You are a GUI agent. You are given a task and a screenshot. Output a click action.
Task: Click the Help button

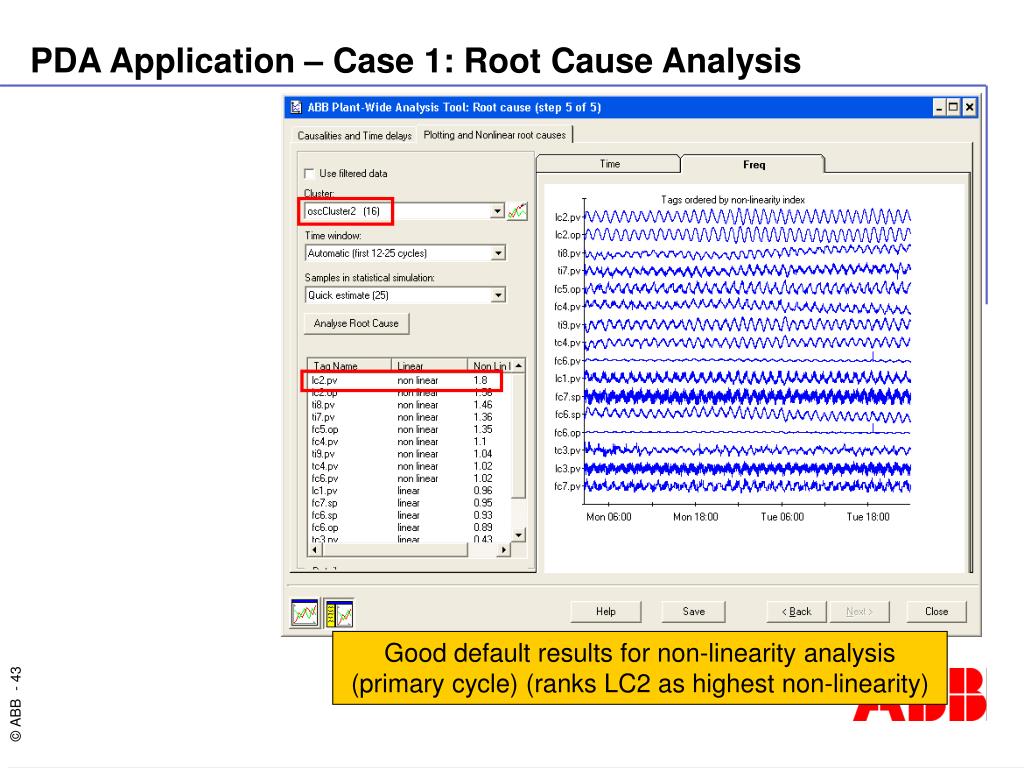605,611
